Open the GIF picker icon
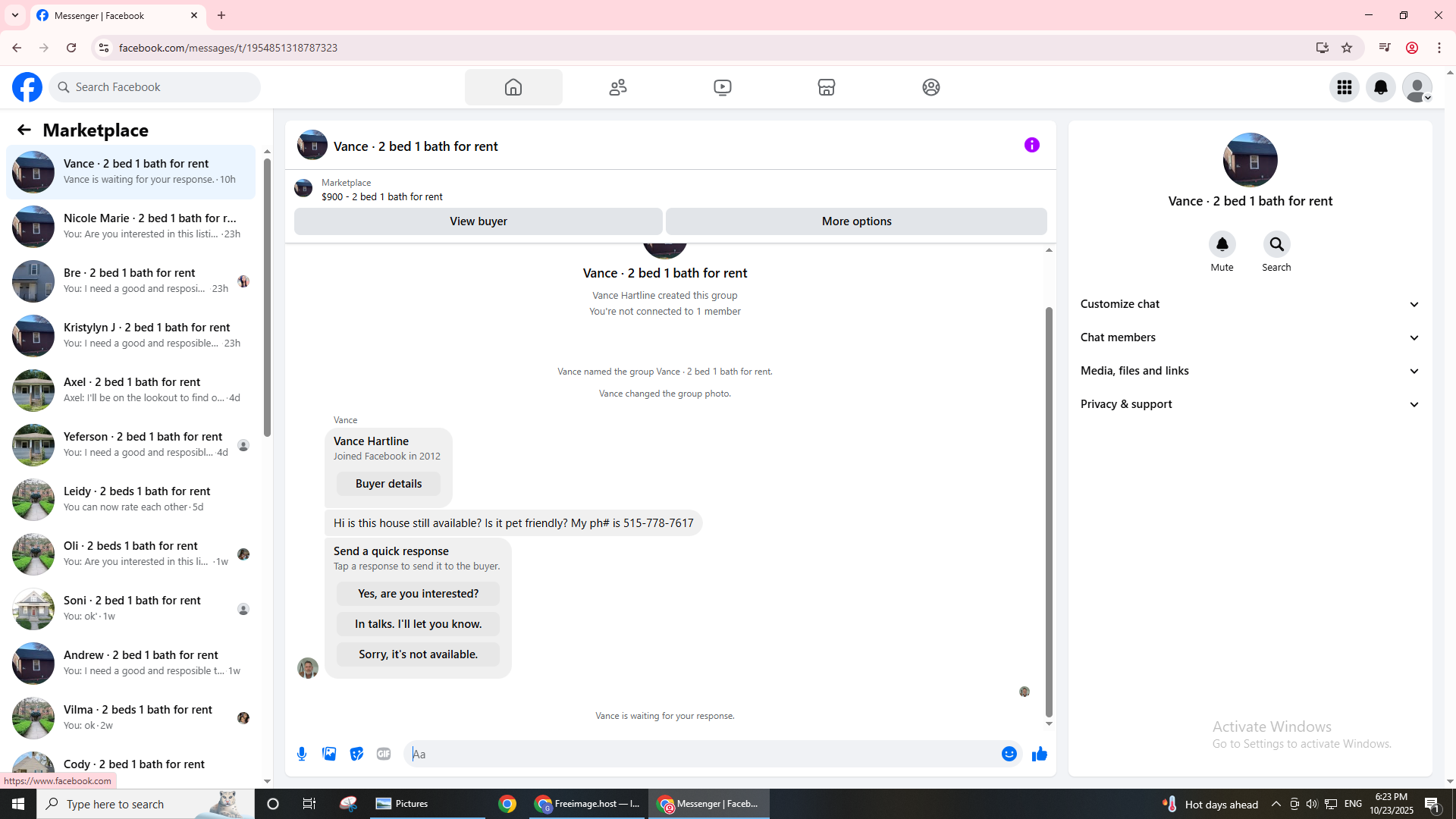Image resolution: width=1456 pixels, height=819 pixels. [384, 754]
